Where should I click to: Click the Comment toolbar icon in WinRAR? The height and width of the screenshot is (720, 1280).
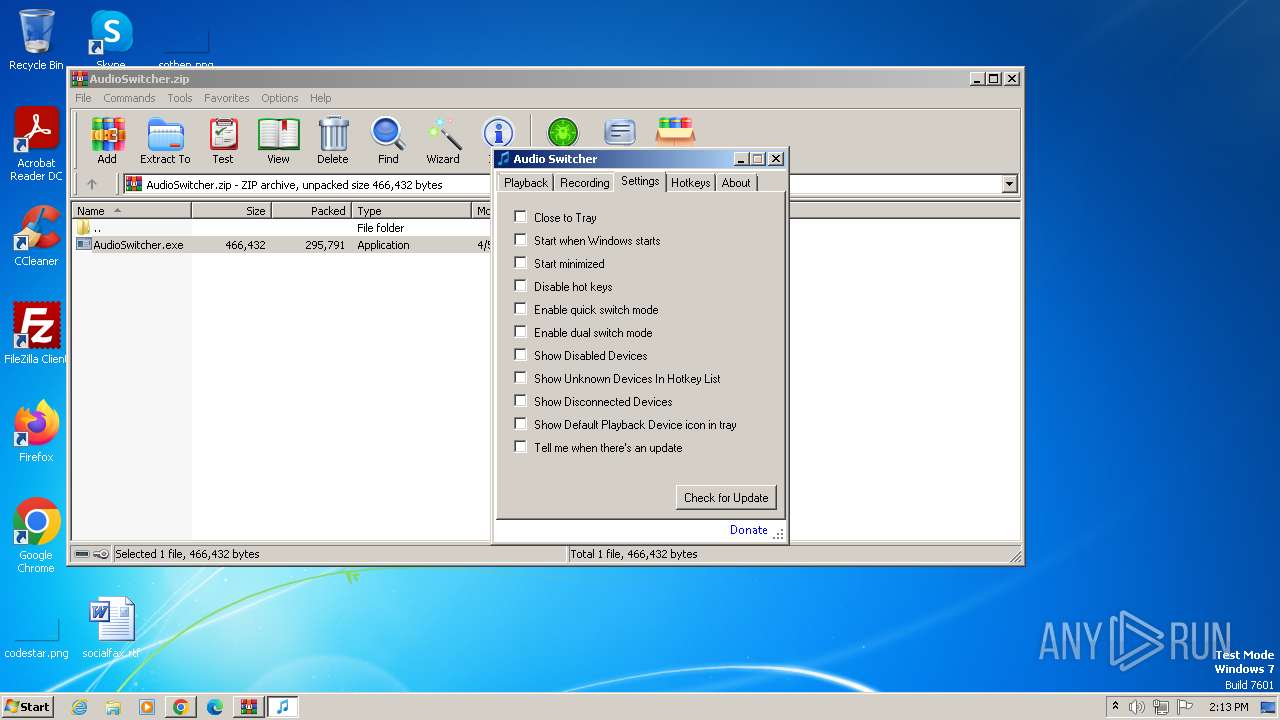point(620,131)
